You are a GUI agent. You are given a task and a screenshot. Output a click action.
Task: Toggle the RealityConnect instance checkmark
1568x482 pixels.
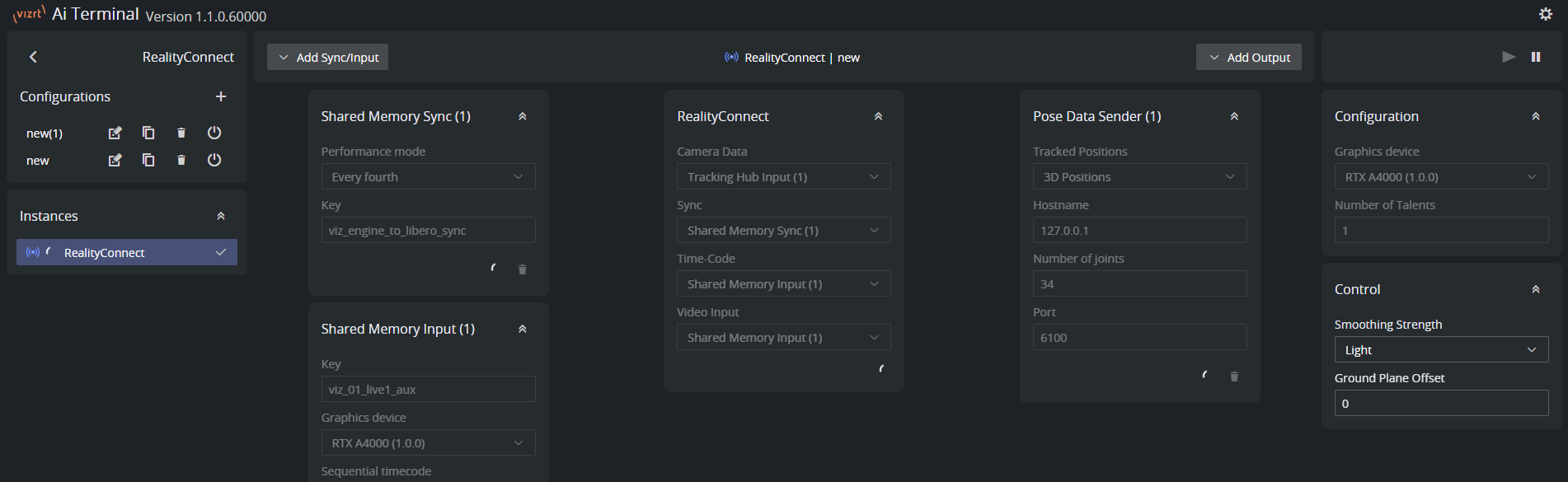click(x=221, y=252)
